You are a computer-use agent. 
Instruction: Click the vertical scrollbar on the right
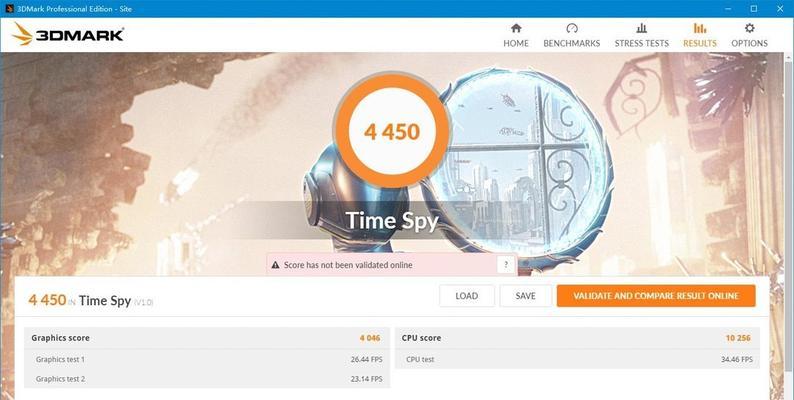point(788,226)
